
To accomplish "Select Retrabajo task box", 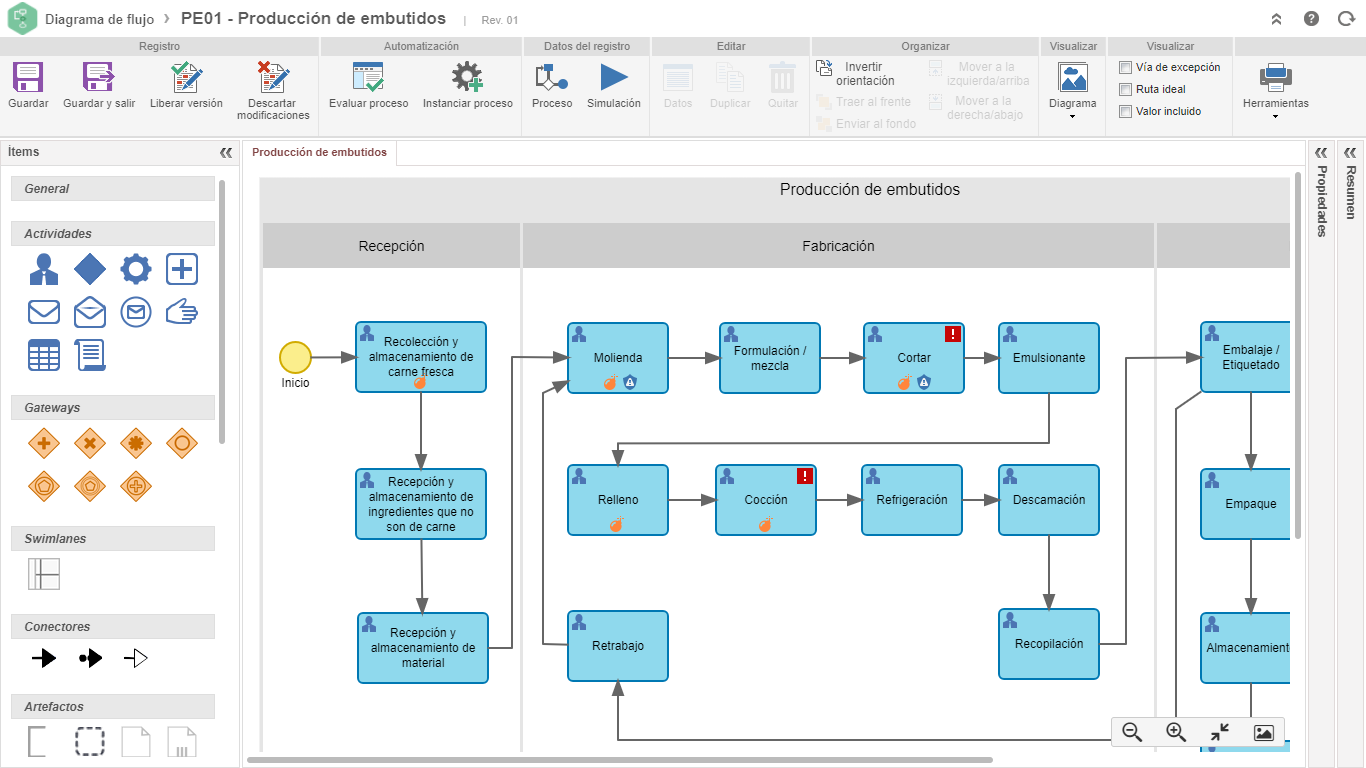I will coord(618,646).
